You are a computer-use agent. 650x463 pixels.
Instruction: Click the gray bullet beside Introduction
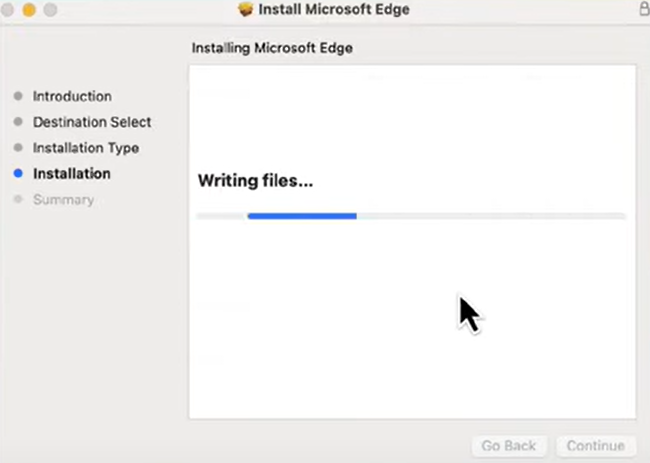click(x=18, y=97)
